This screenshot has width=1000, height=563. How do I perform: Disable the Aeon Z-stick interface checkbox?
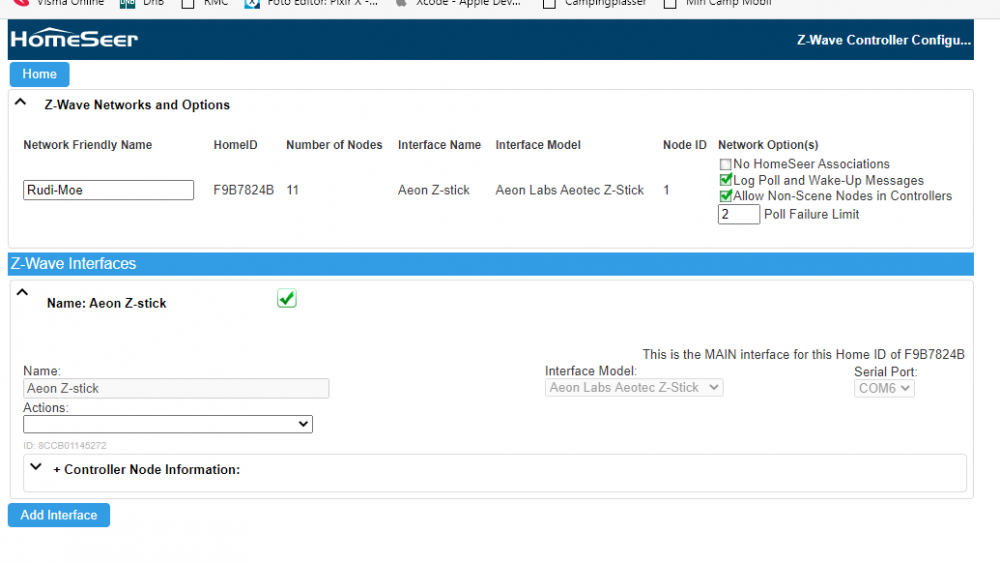pos(287,299)
